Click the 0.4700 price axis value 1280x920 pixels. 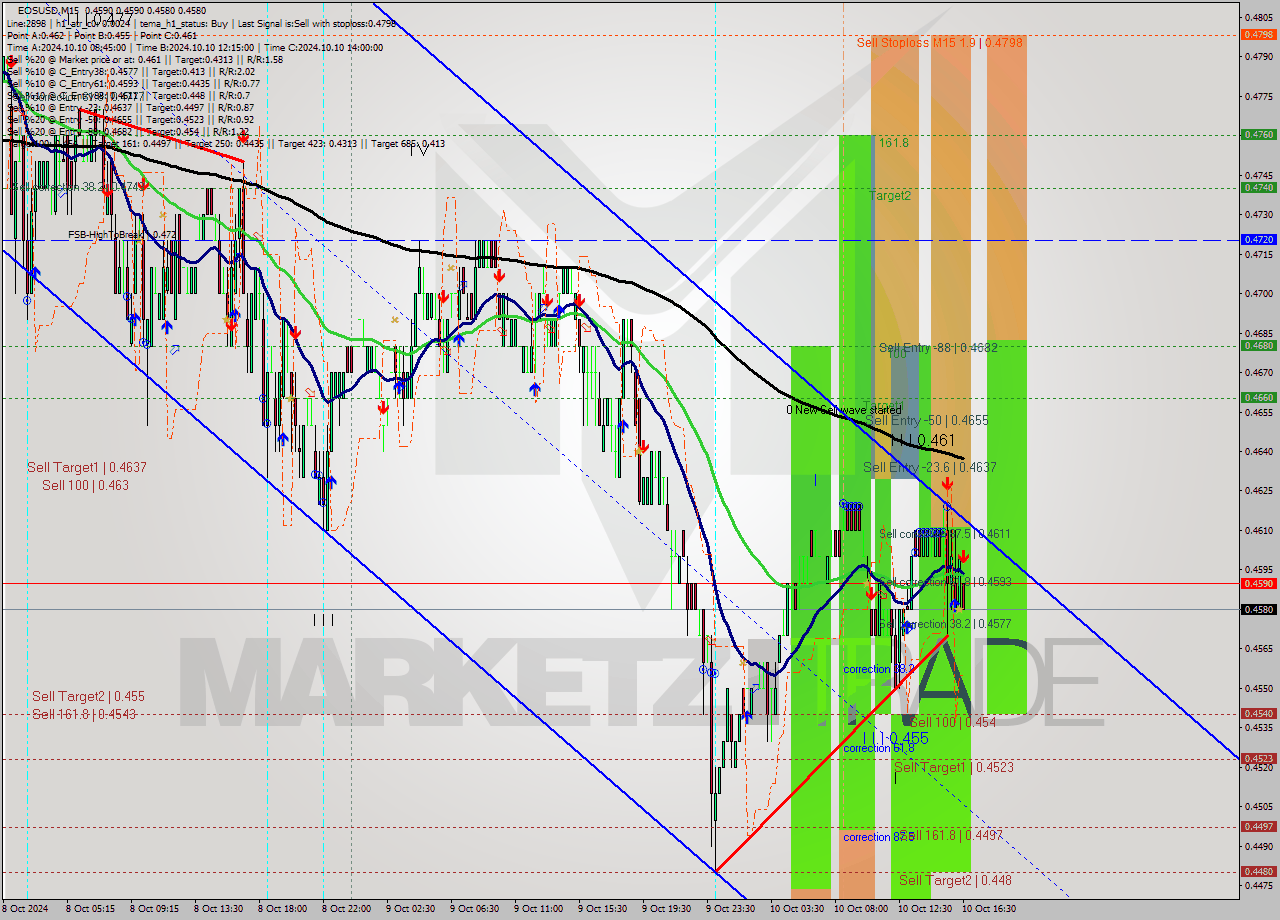point(1259,293)
